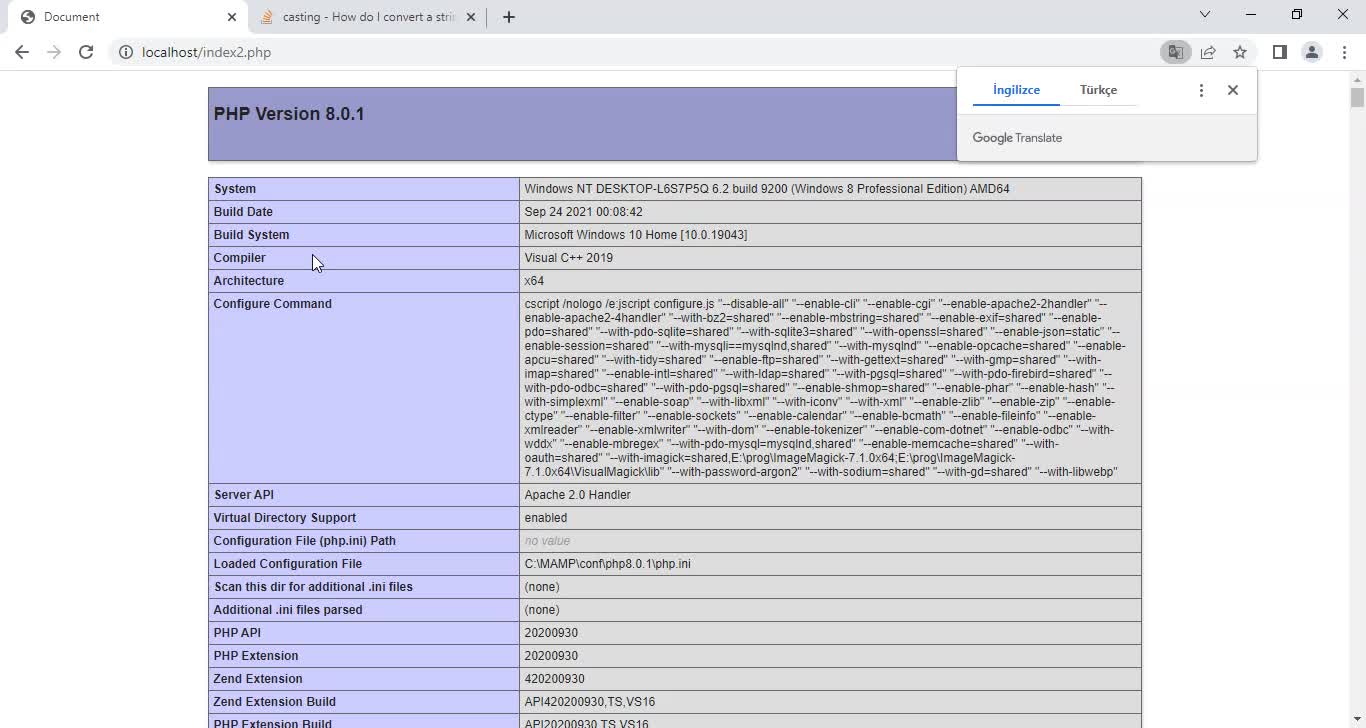Click the PHP API row label

237,633
